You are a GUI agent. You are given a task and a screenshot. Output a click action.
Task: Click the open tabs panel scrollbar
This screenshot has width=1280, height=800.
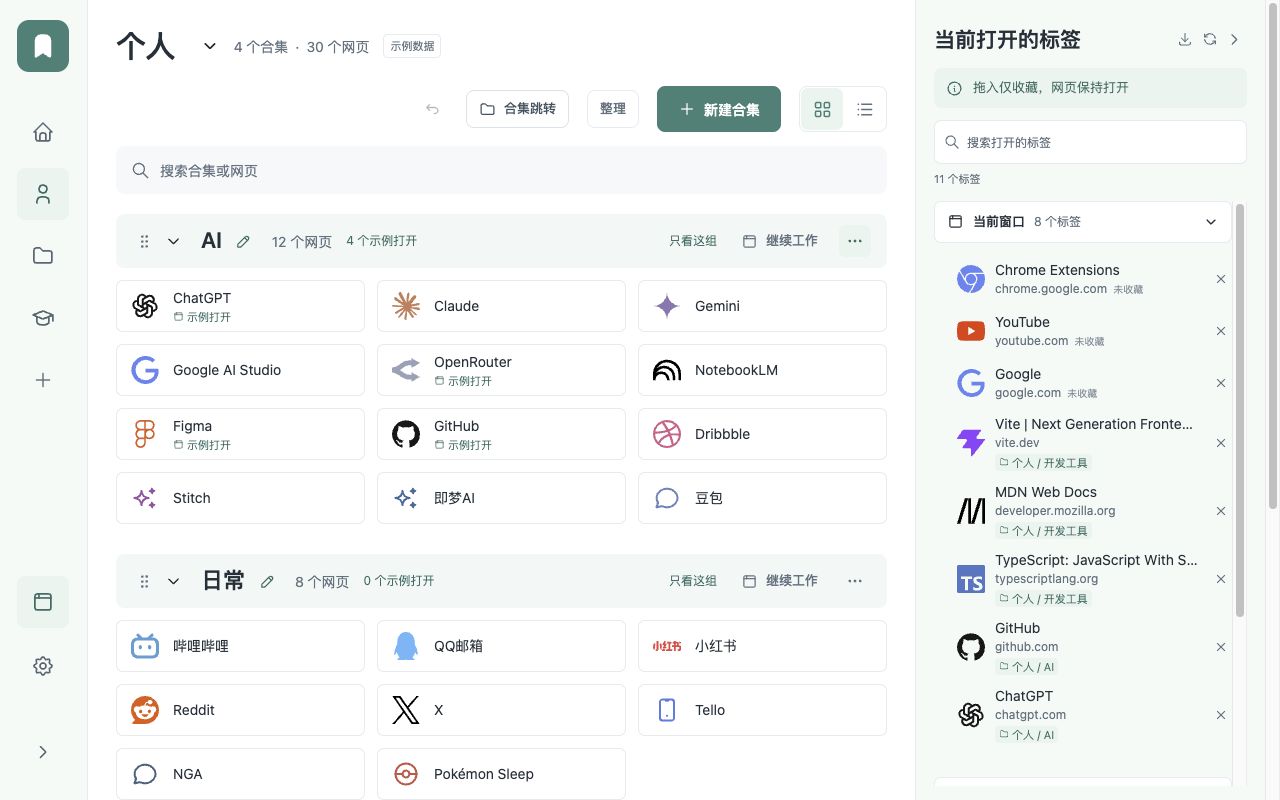coord(1241,410)
